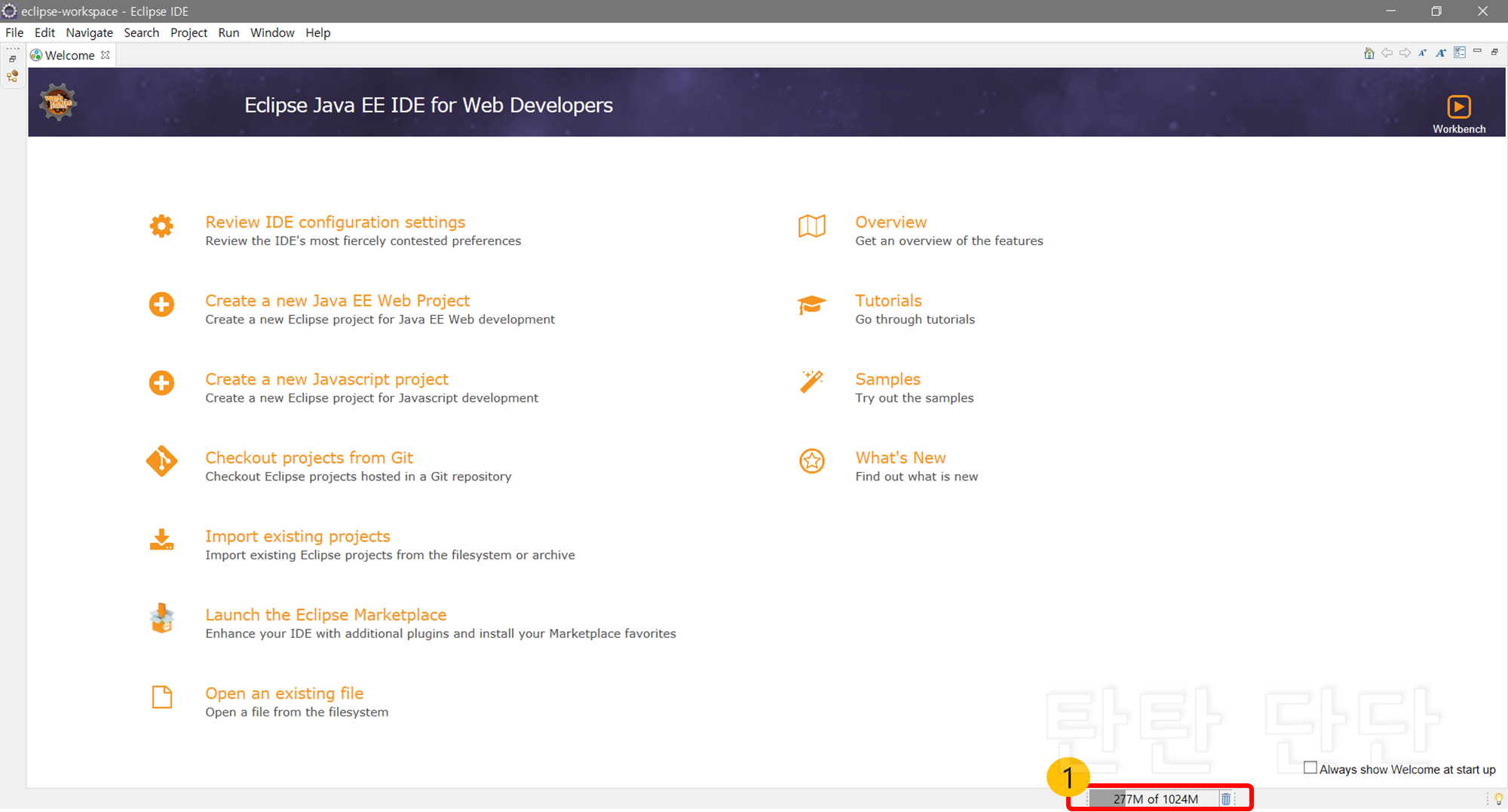This screenshot has height=812, width=1508.
Task: Open the Help menu
Action: coord(317,32)
